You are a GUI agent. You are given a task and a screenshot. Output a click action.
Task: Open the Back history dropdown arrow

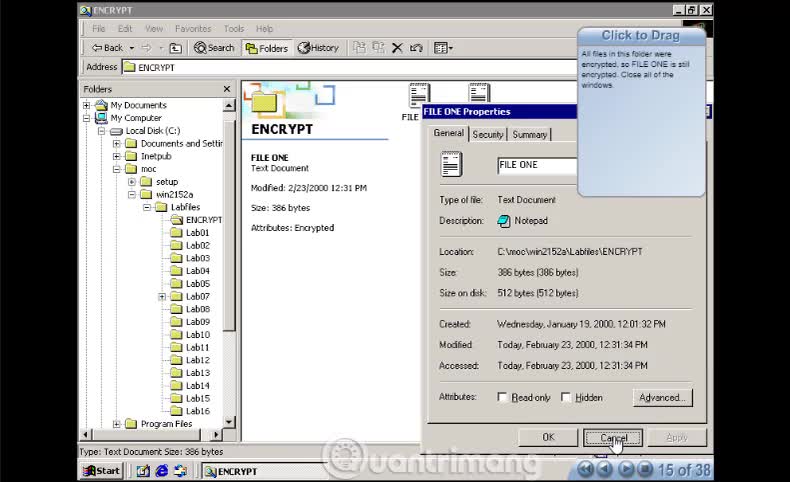[131, 48]
